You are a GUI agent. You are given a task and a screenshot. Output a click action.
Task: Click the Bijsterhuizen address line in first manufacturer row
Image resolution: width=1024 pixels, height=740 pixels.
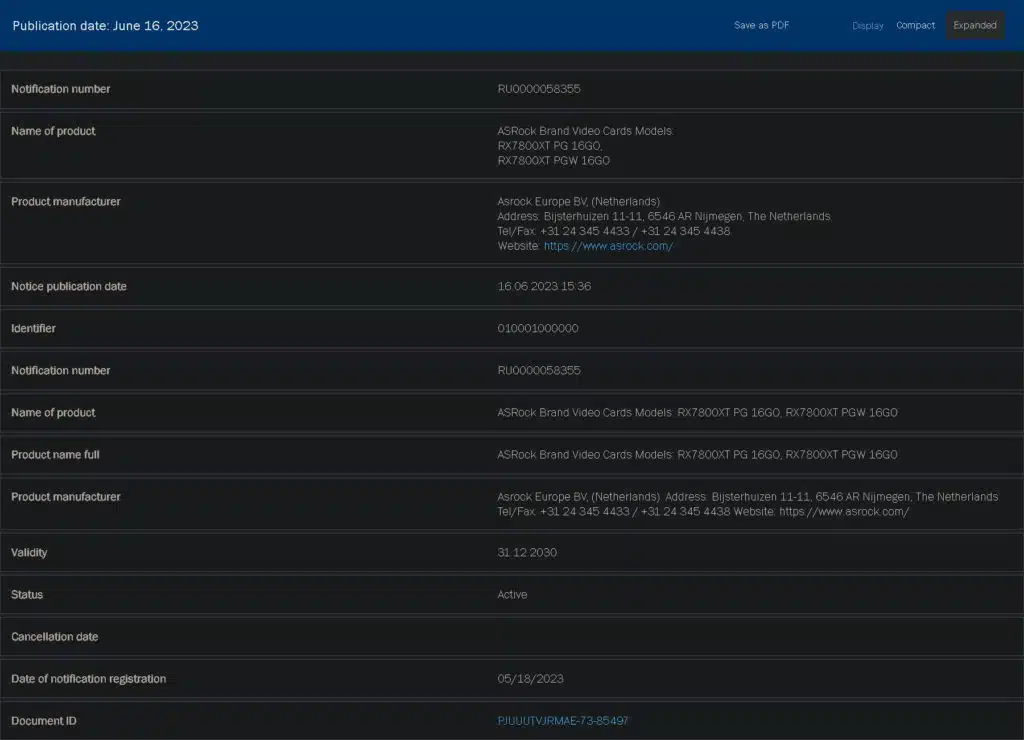664,216
